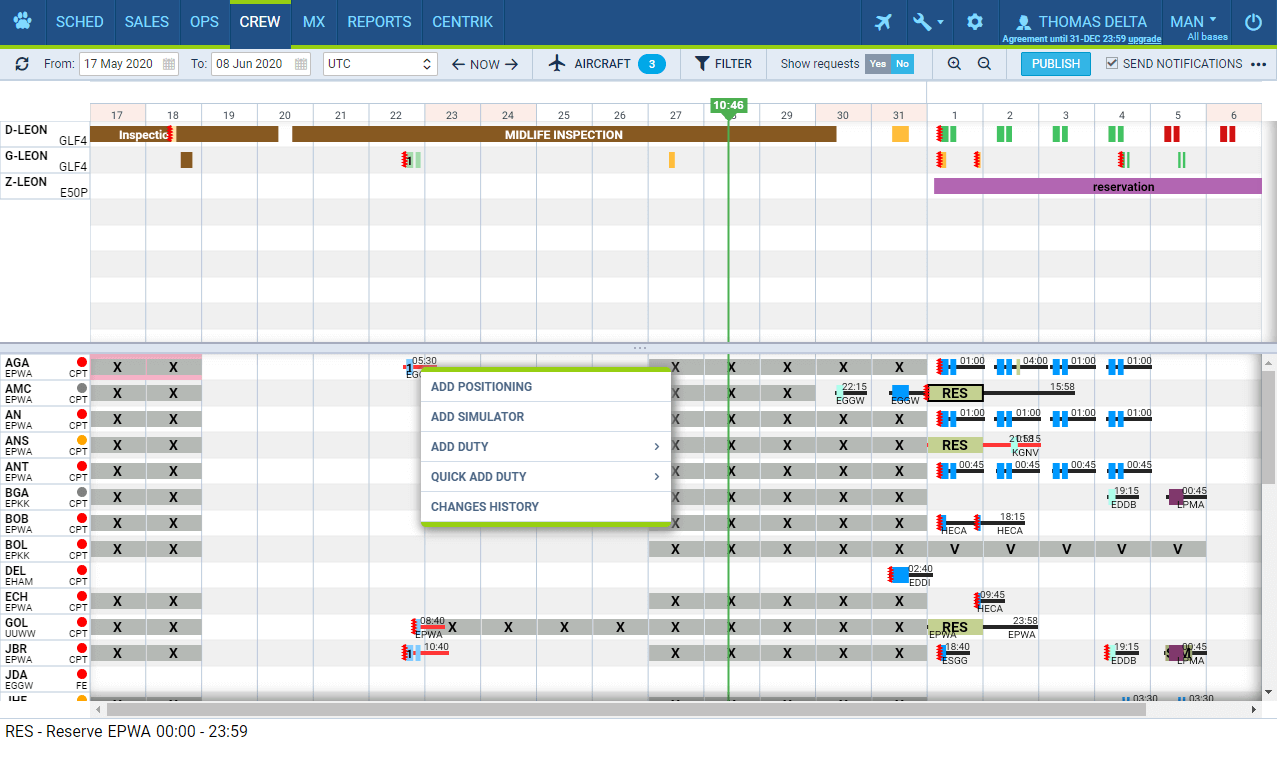Set Show requests to No
This screenshot has height=767, width=1277.
[902, 64]
